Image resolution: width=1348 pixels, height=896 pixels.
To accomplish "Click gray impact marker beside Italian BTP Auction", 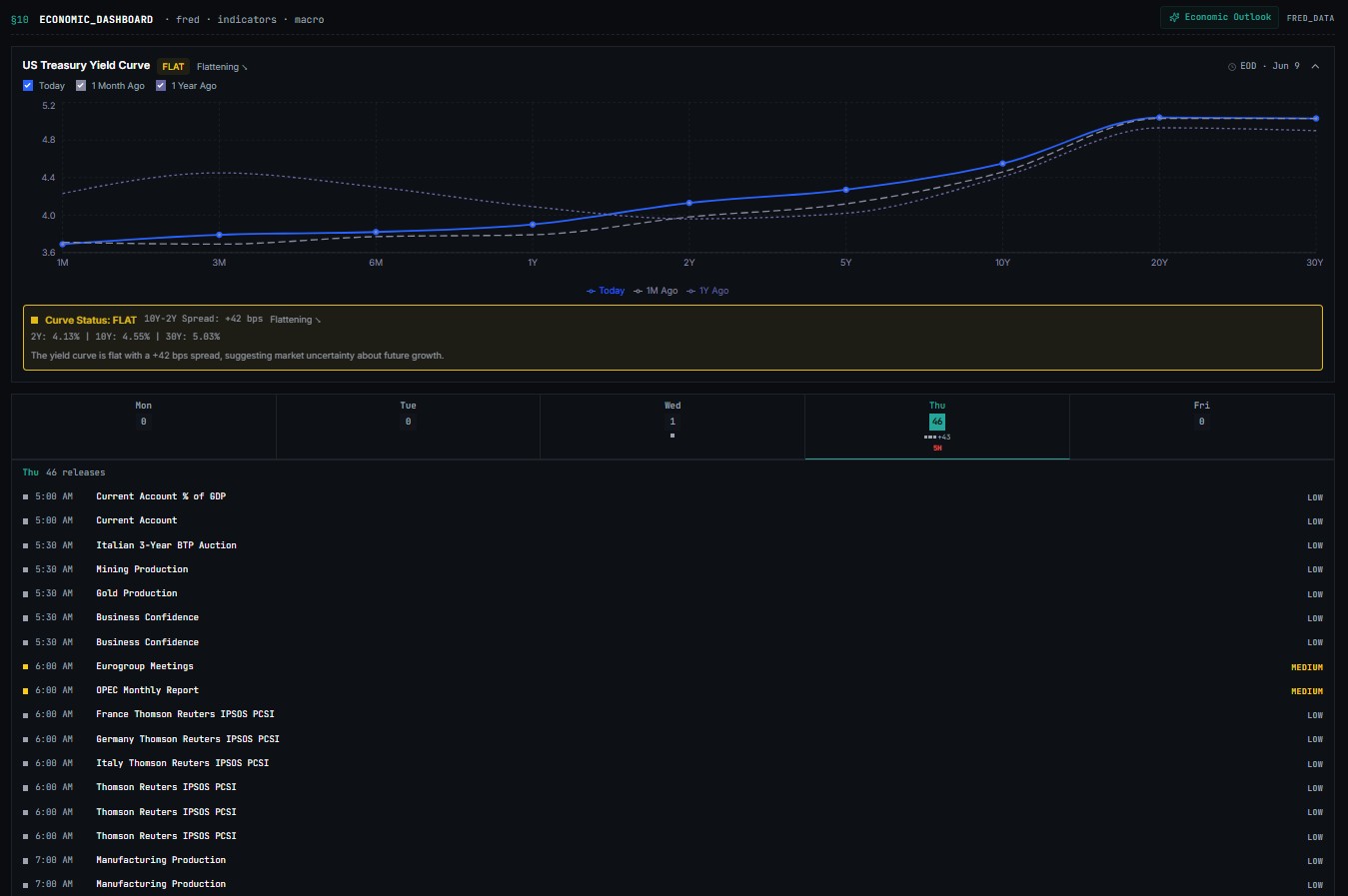I will coord(26,545).
